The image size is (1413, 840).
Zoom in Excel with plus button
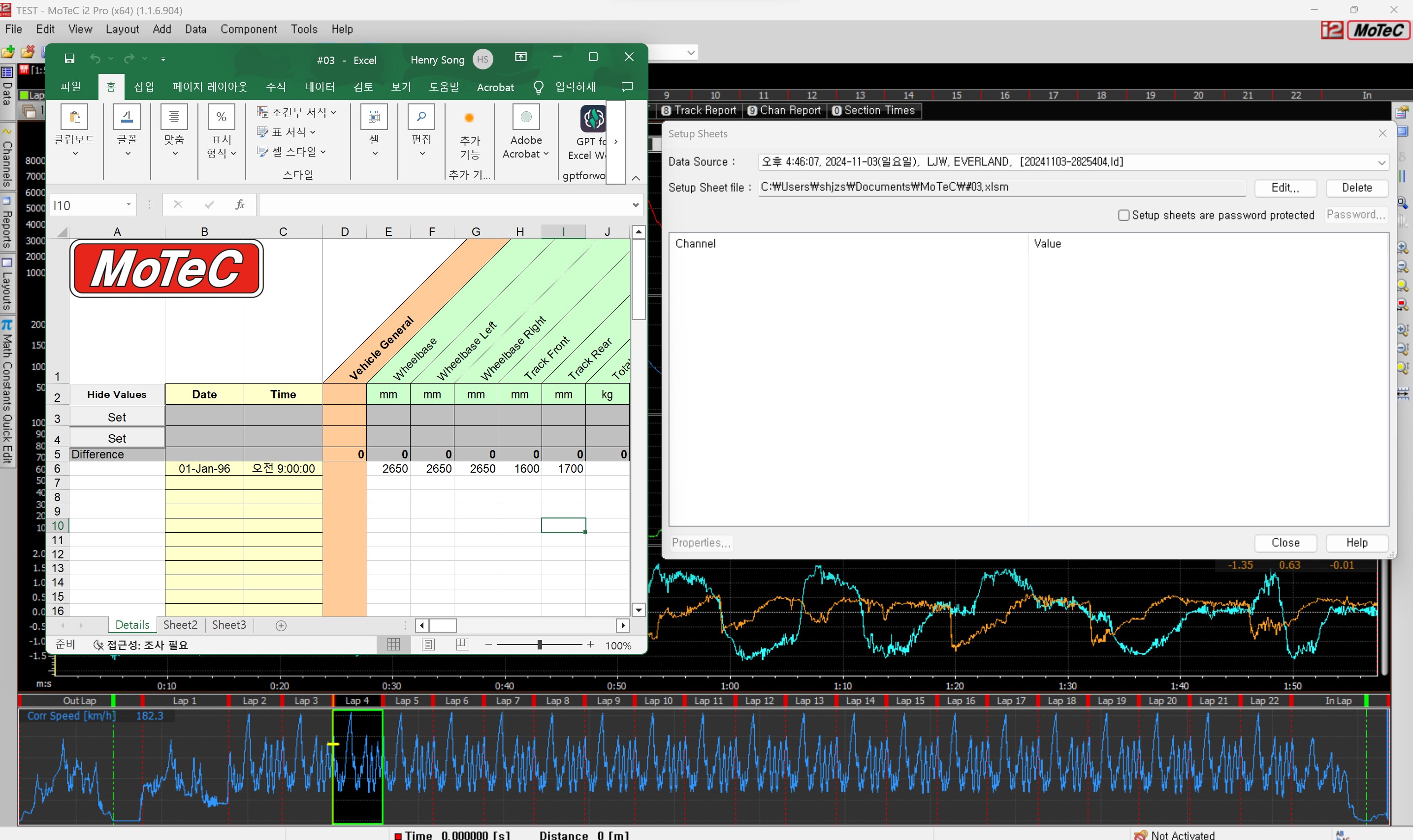pos(590,645)
